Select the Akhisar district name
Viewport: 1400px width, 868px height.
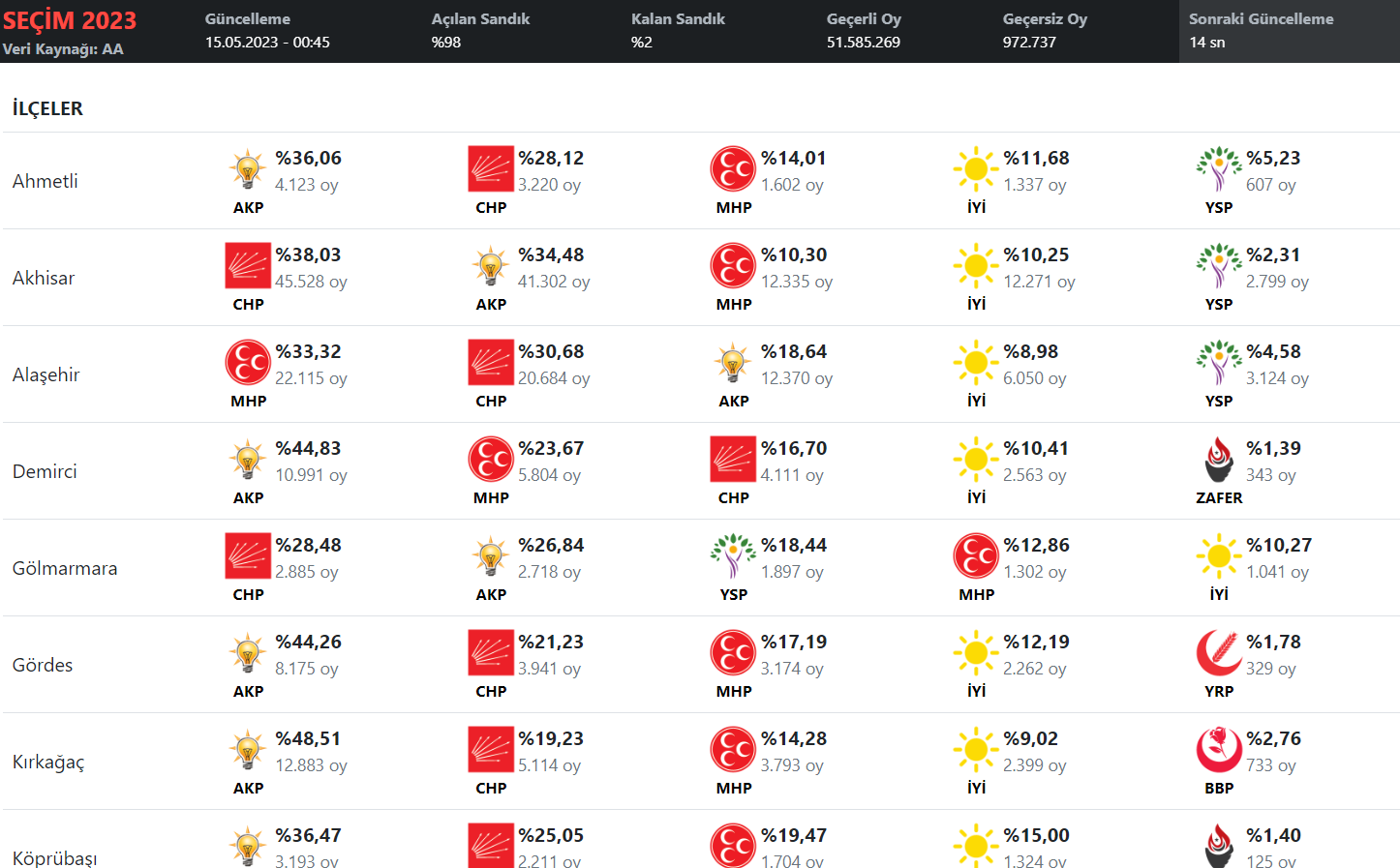click(x=44, y=278)
